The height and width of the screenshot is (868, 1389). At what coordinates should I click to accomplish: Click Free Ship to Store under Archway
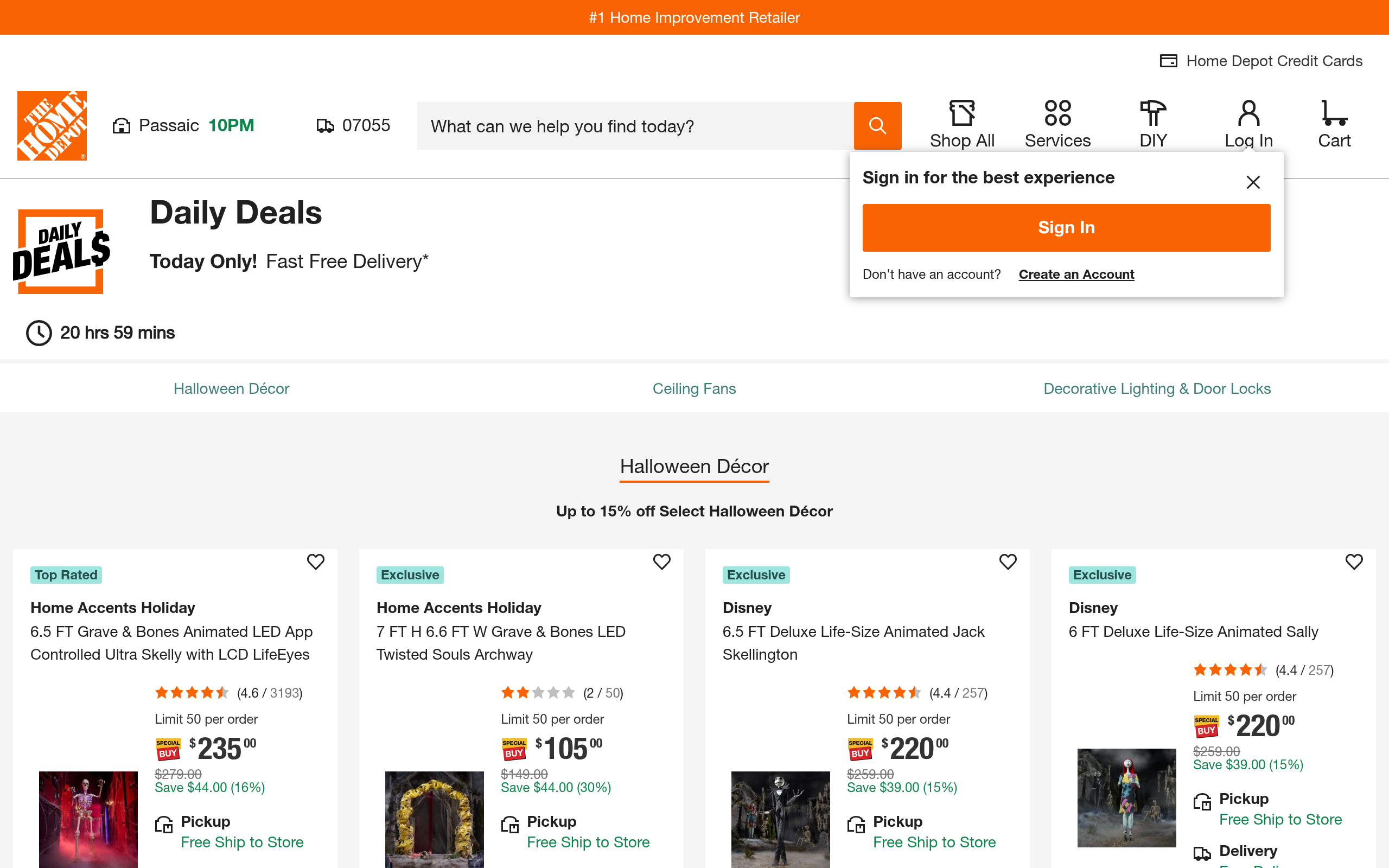tap(588, 842)
